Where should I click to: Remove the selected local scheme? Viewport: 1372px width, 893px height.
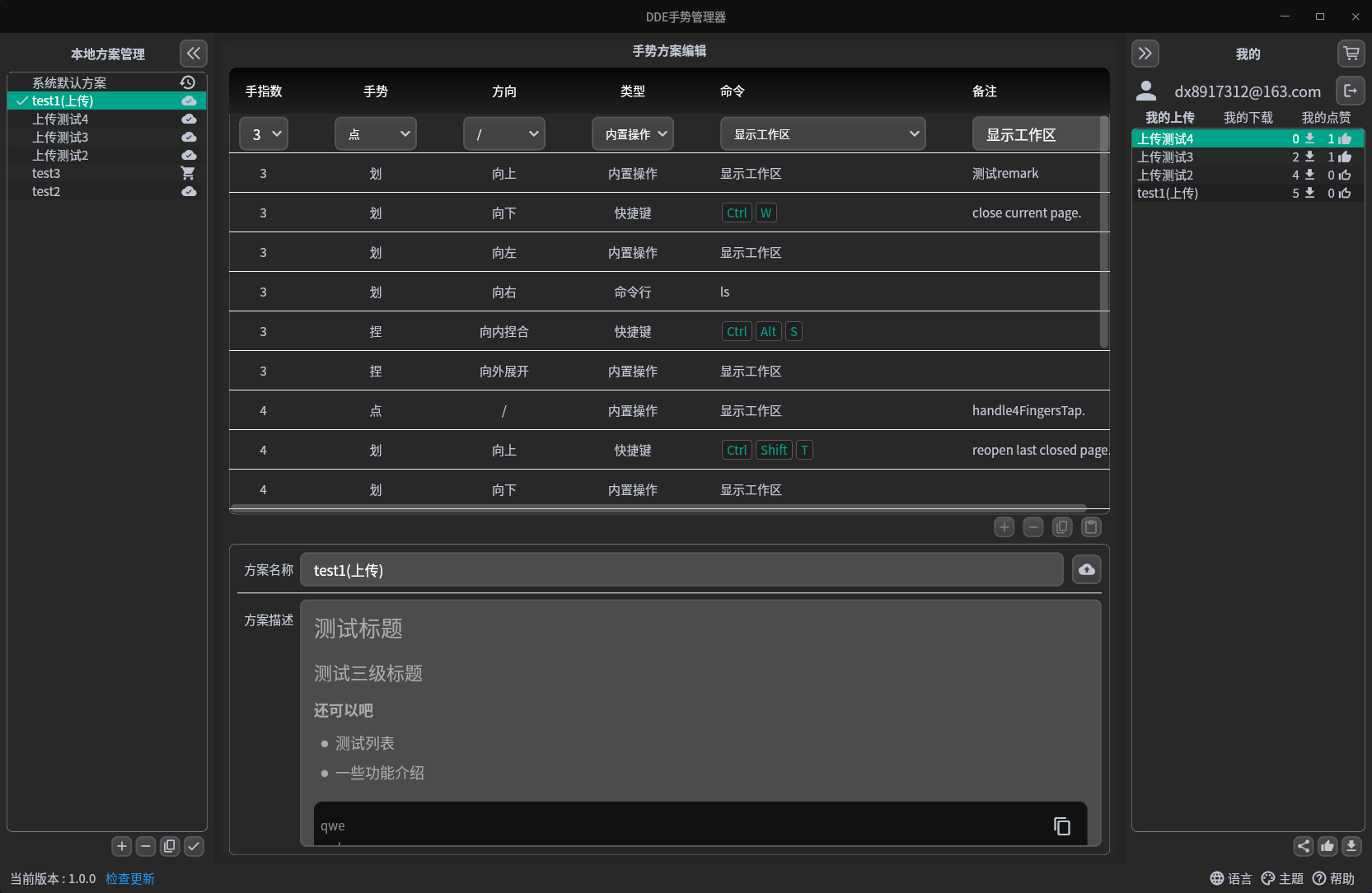(x=146, y=846)
